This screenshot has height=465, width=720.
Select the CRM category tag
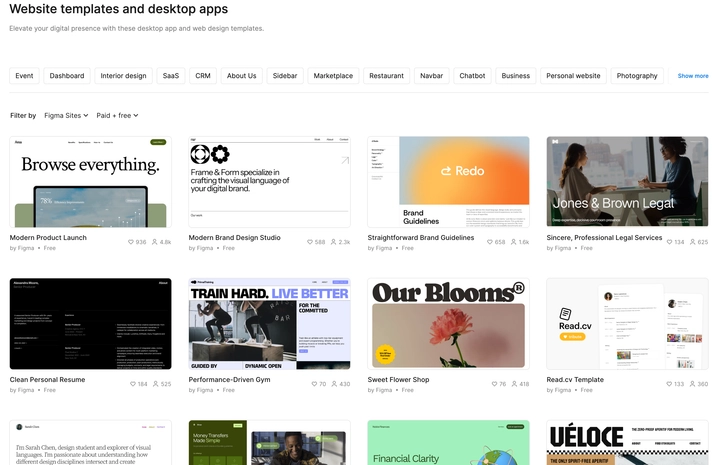[x=203, y=76]
